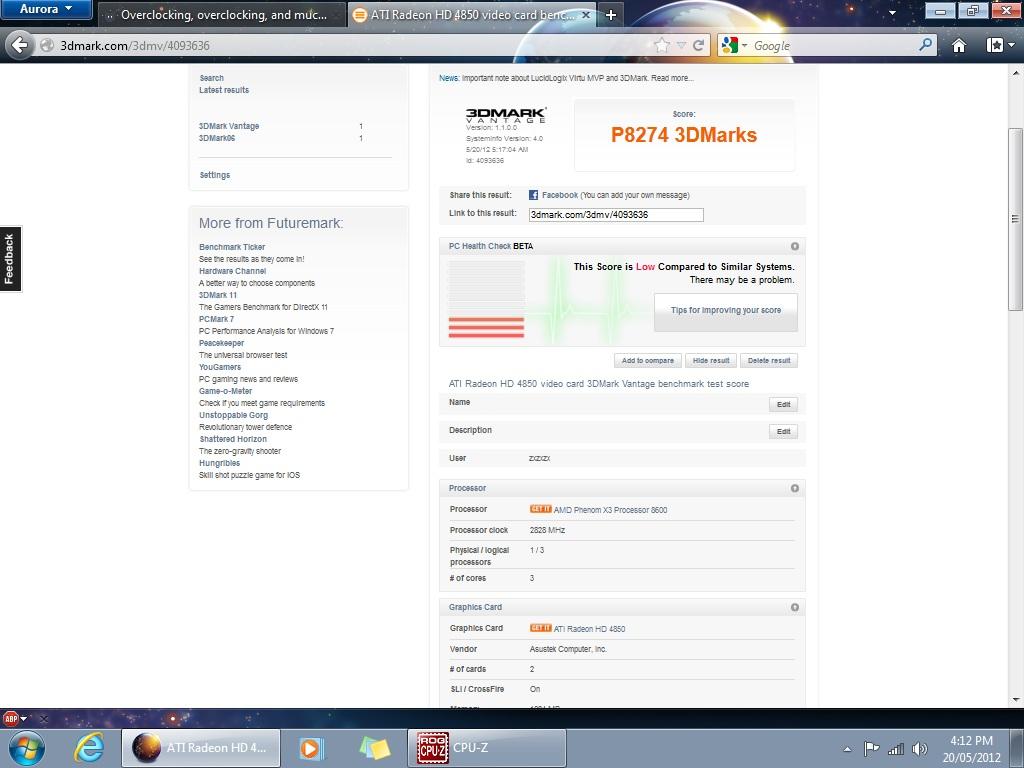The height and width of the screenshot is (768, 1024).
Task: Collapse the PC Health Check panel
Action: click(x=795, y=246)
